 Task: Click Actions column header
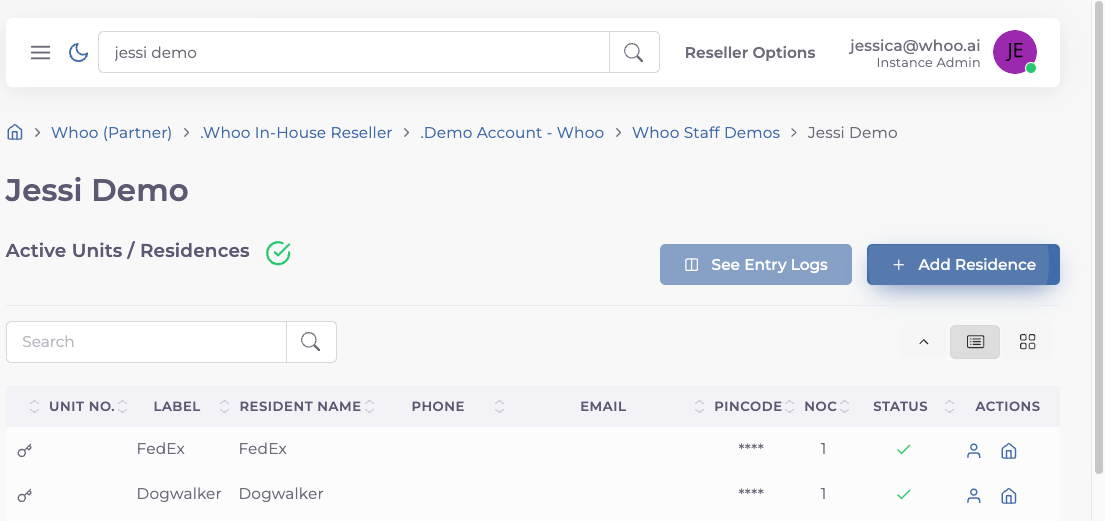(1008, 406)
